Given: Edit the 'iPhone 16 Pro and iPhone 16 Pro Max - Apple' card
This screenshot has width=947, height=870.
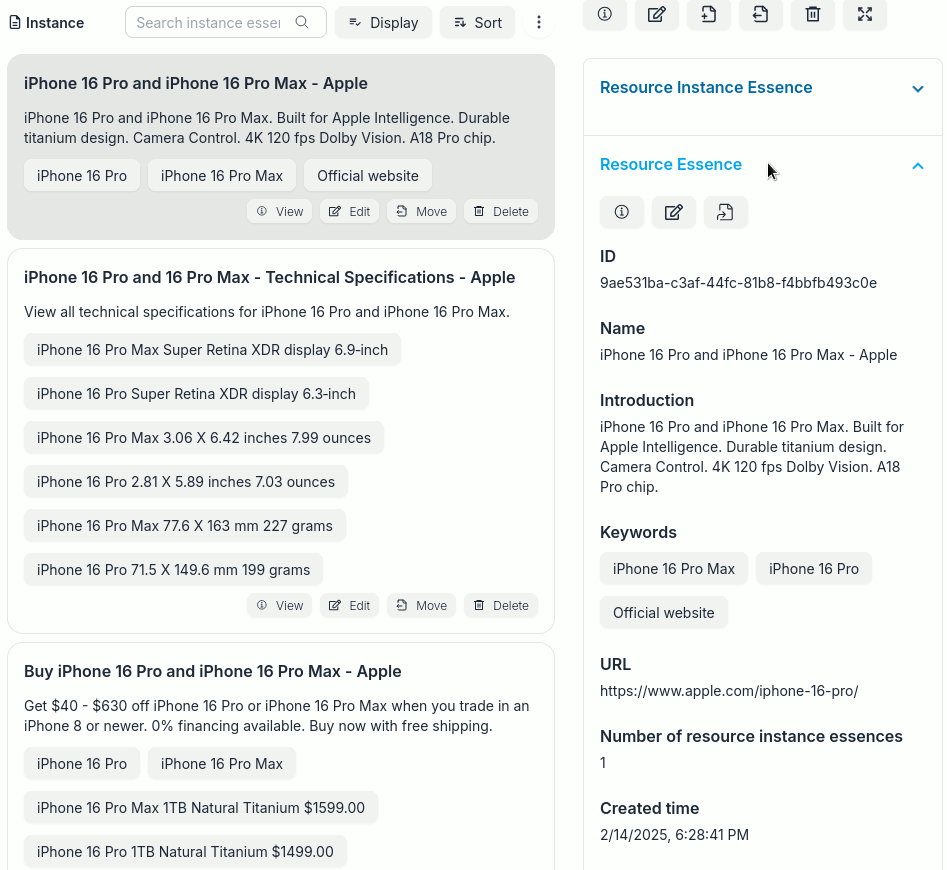Looking at the screenshot, I should 350,211.
